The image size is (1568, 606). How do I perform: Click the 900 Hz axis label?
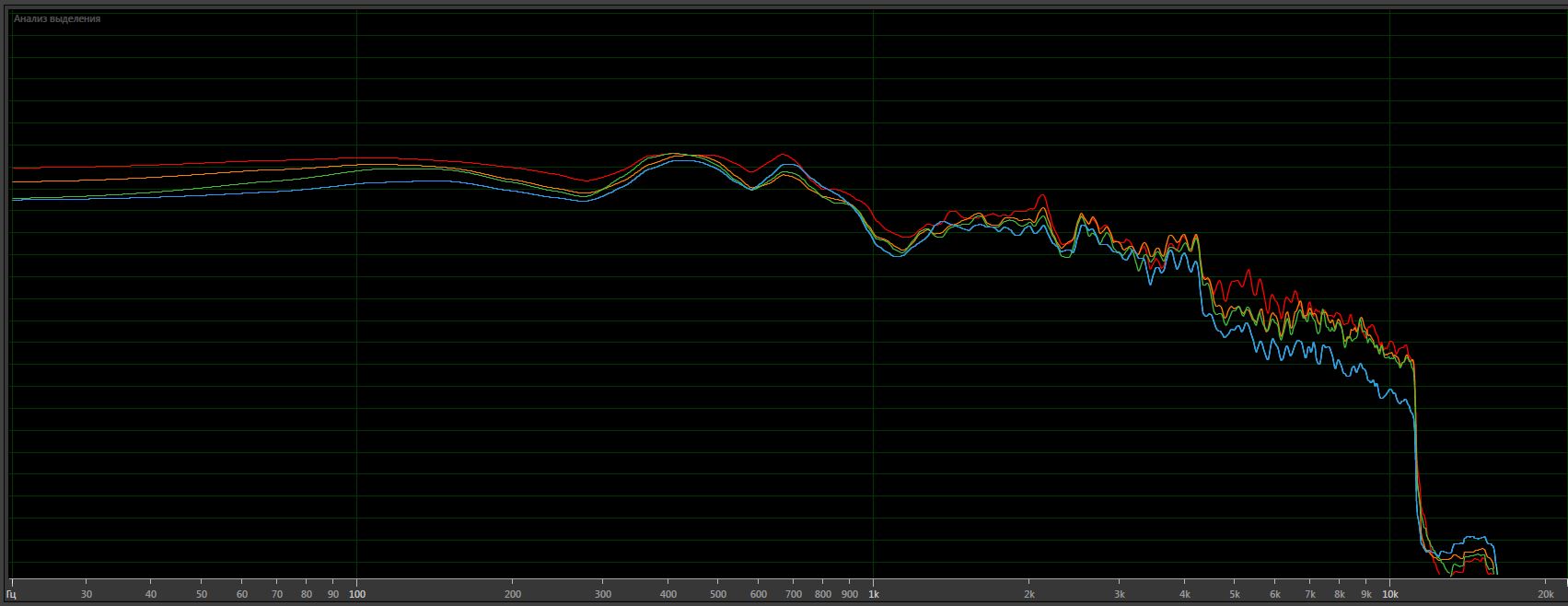click(850, 594)
